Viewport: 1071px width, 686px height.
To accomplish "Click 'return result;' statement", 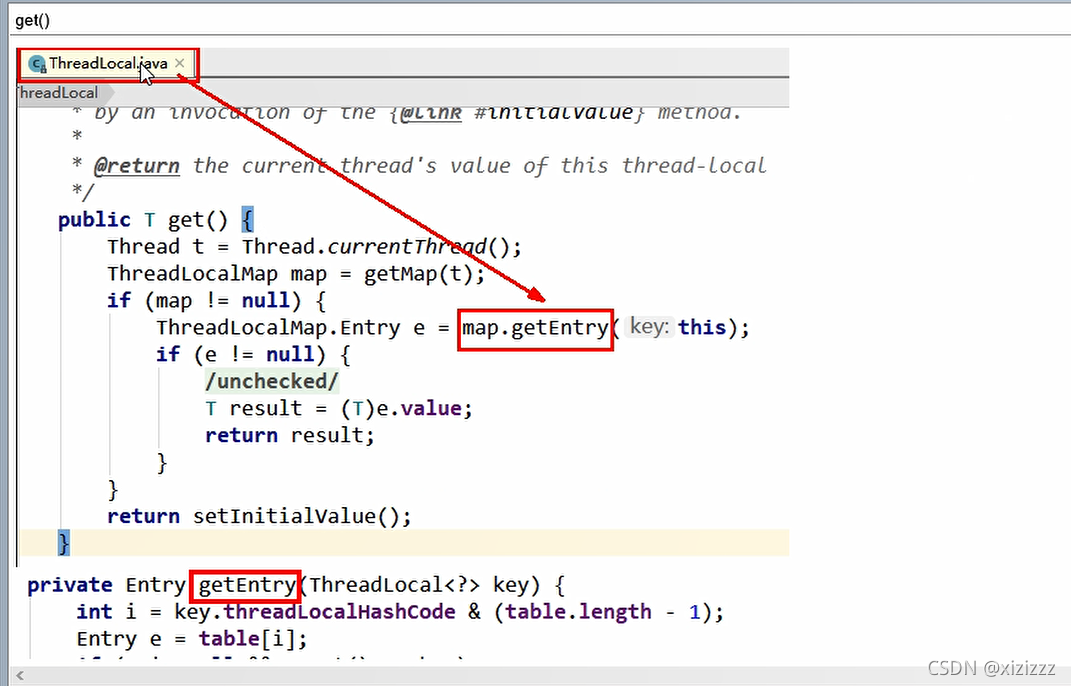I will [x=290, y=435].
